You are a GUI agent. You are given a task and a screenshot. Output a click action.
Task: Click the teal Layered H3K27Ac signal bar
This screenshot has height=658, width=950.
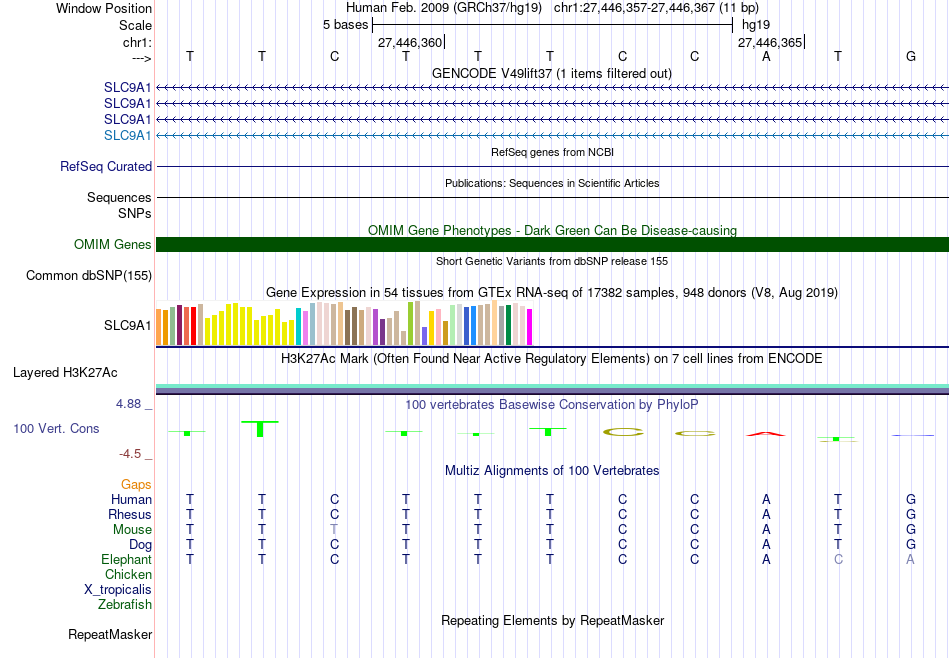tap(552, 386)
